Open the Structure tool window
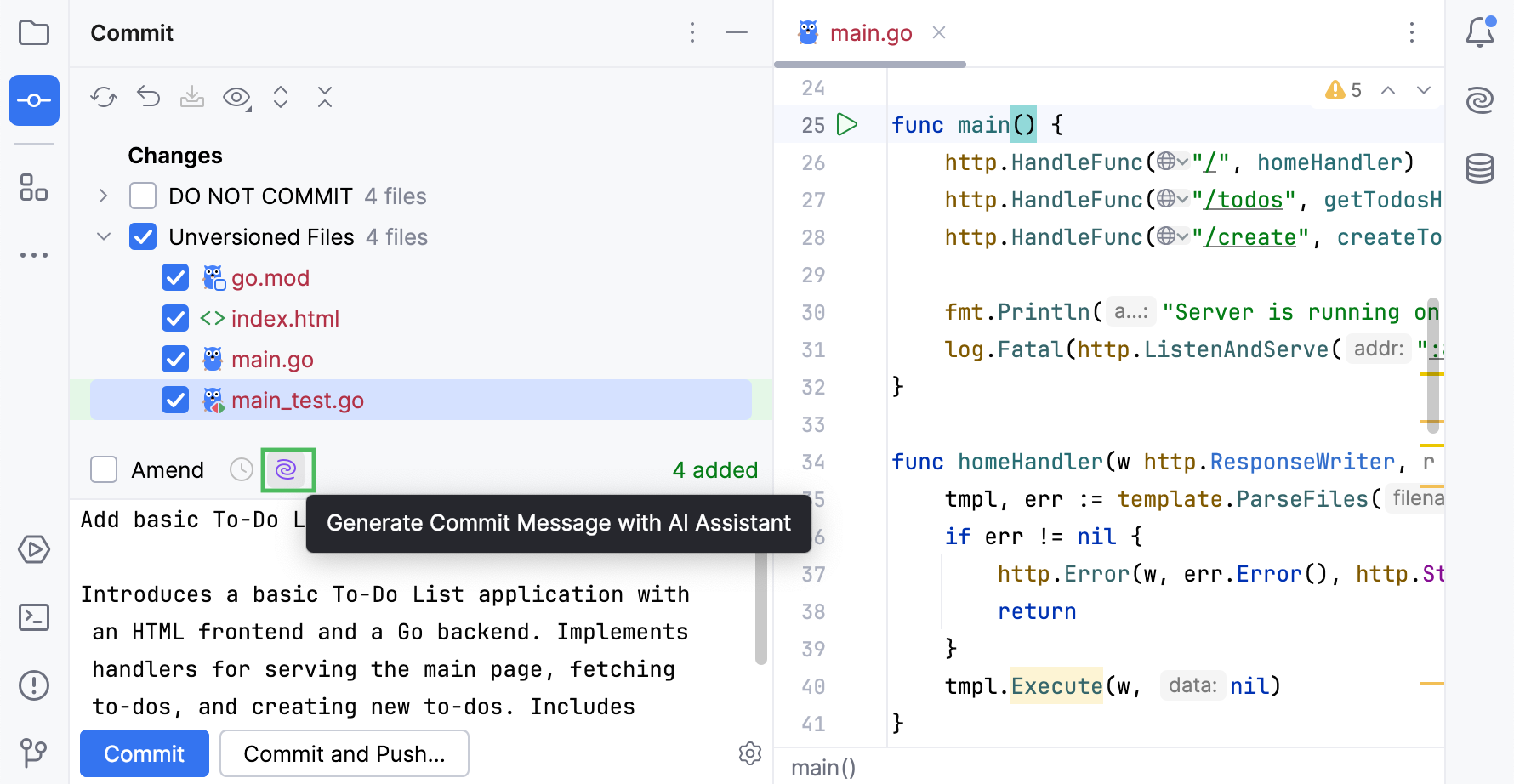Image resolution: width=1514 pixels, height=784 pixels. pyautogui.click(x=33, y=188)
